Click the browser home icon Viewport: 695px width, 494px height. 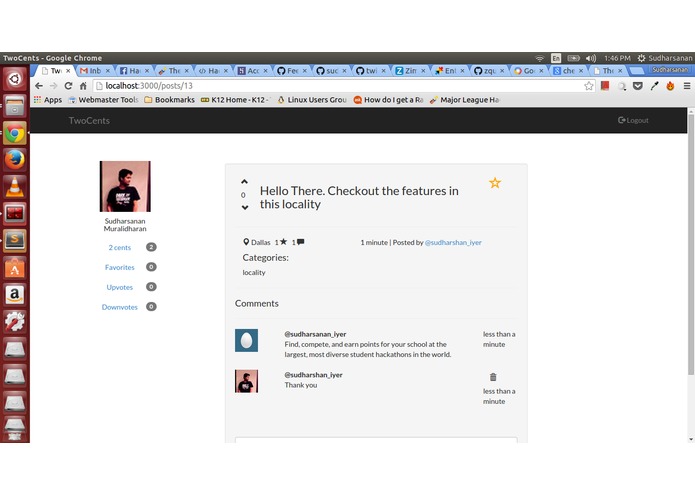(x=83, y=86)
